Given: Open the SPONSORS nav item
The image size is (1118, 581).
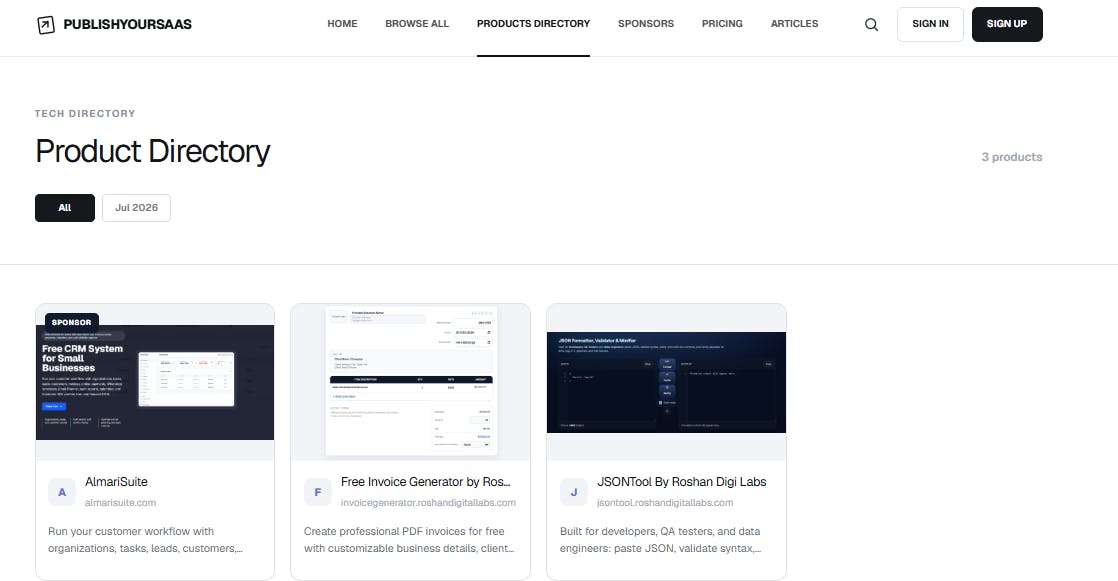Looking at the screenshot, I should click(x=646, y=24).
